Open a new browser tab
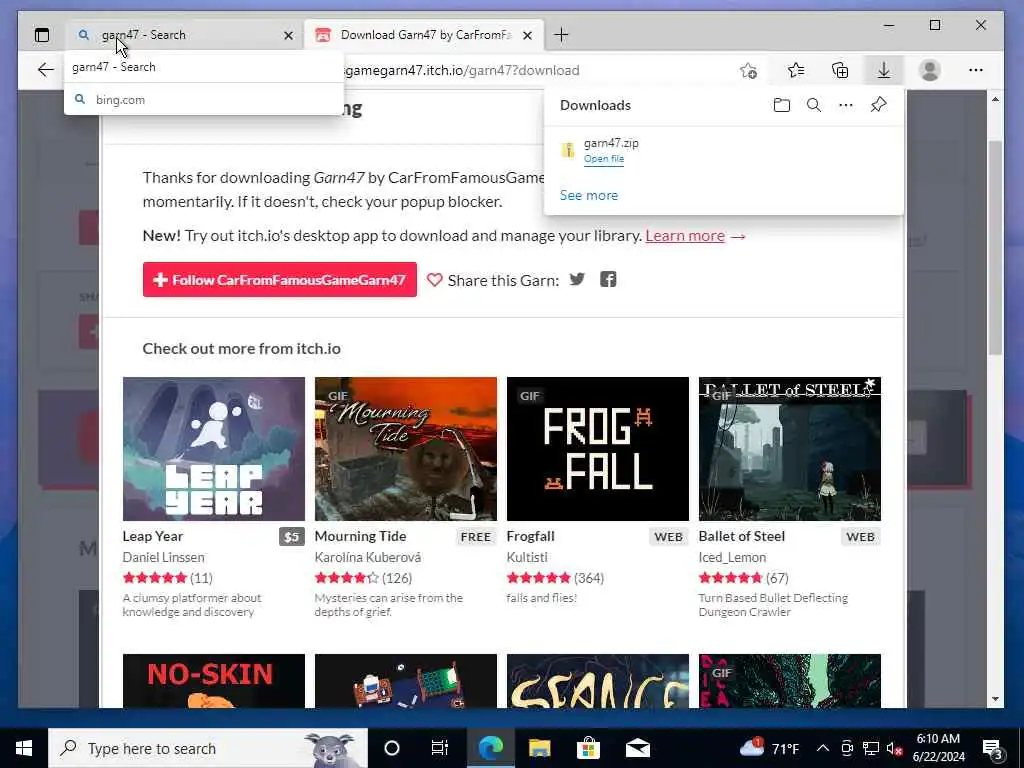 561,35
